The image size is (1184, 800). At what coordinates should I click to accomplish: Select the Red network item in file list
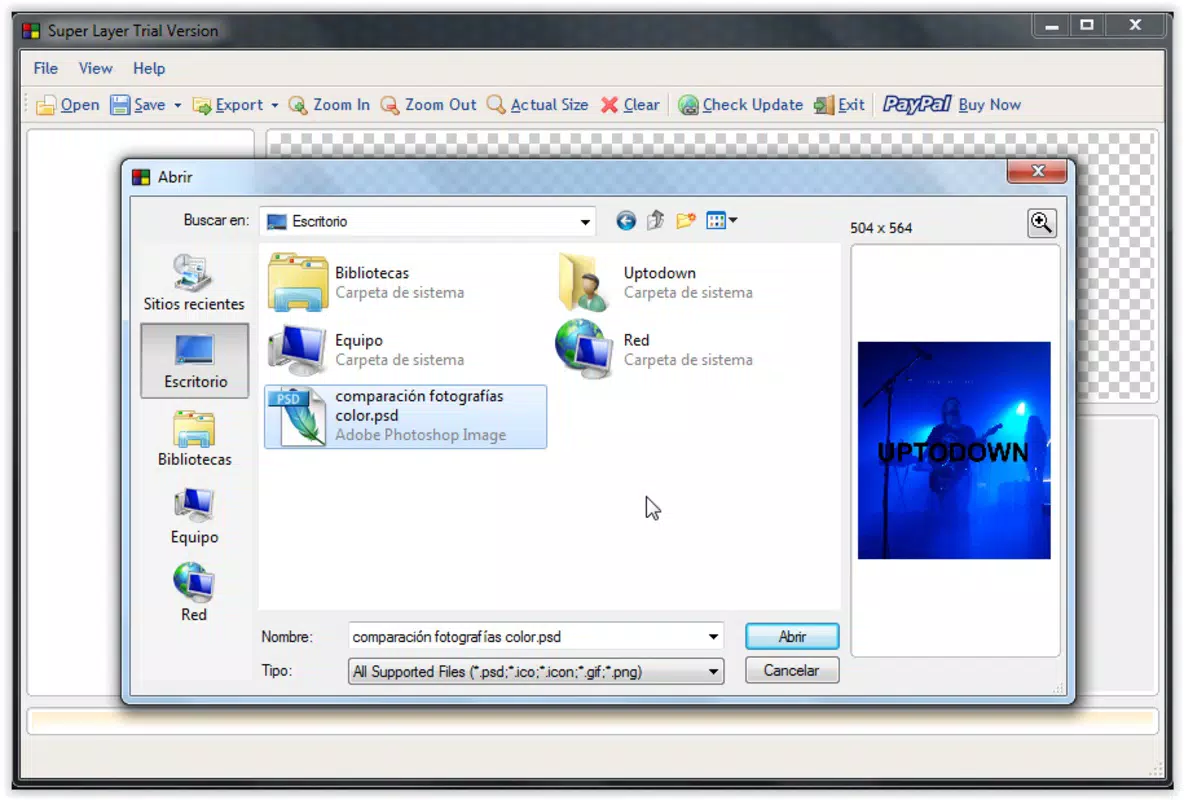tap(654, 350)
